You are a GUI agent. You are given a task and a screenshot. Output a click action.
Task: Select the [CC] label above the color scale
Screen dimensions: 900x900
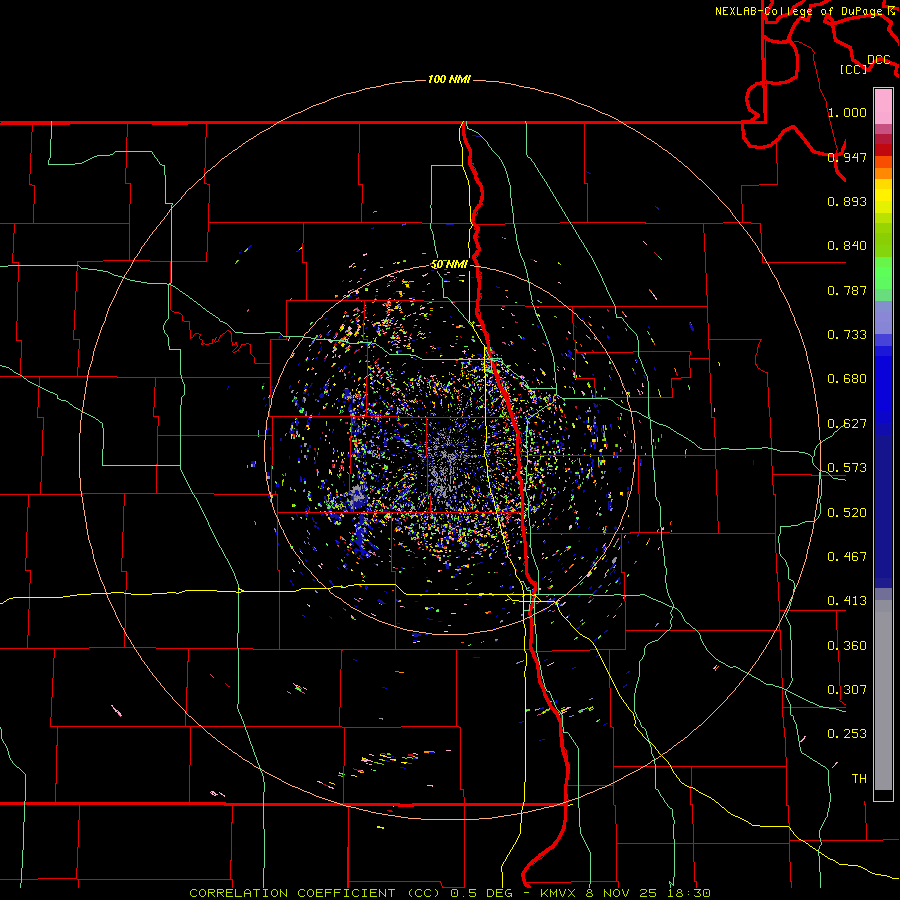coord(853,69)
